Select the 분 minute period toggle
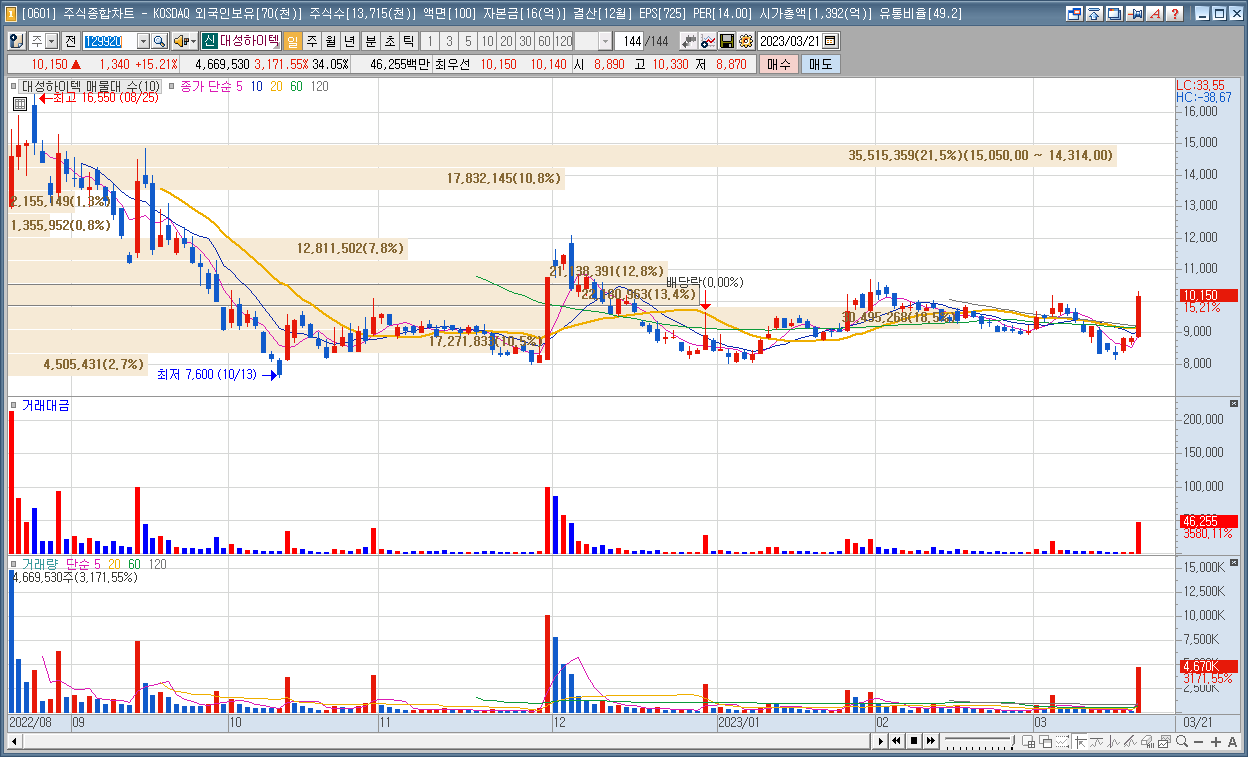The height and width of the screenshot is (757, 1248). (x=370, y=41)
